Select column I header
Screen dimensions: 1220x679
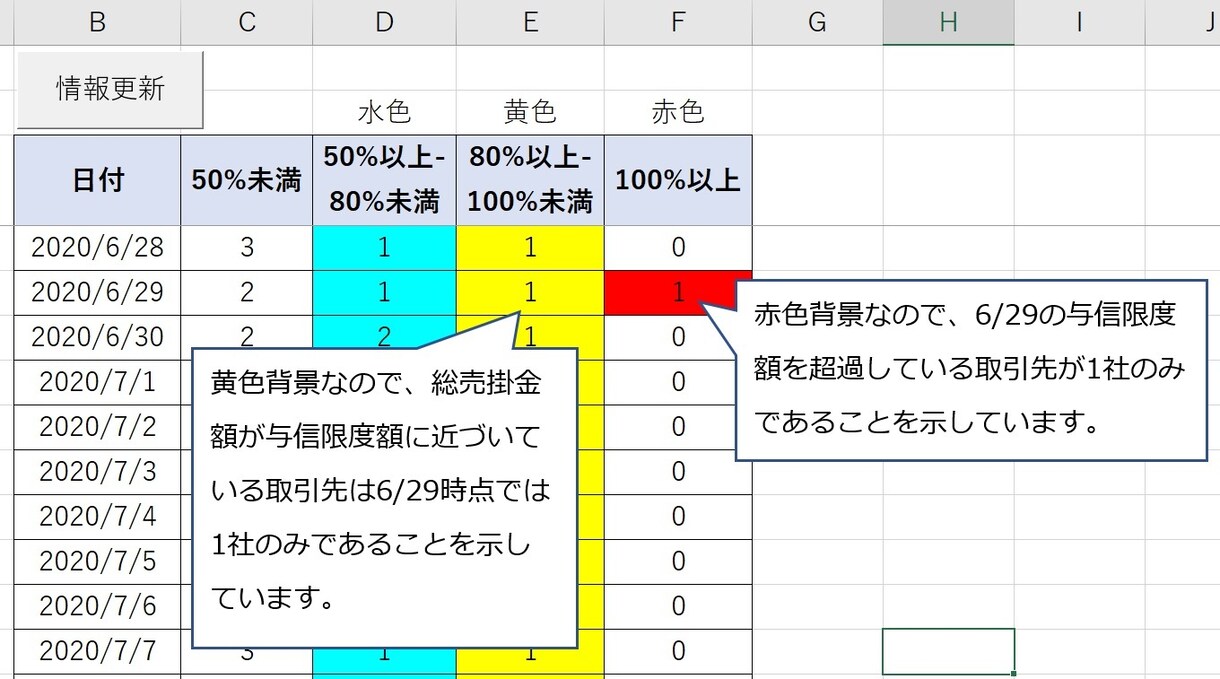pyautogui.click(x=1079, y=22)
